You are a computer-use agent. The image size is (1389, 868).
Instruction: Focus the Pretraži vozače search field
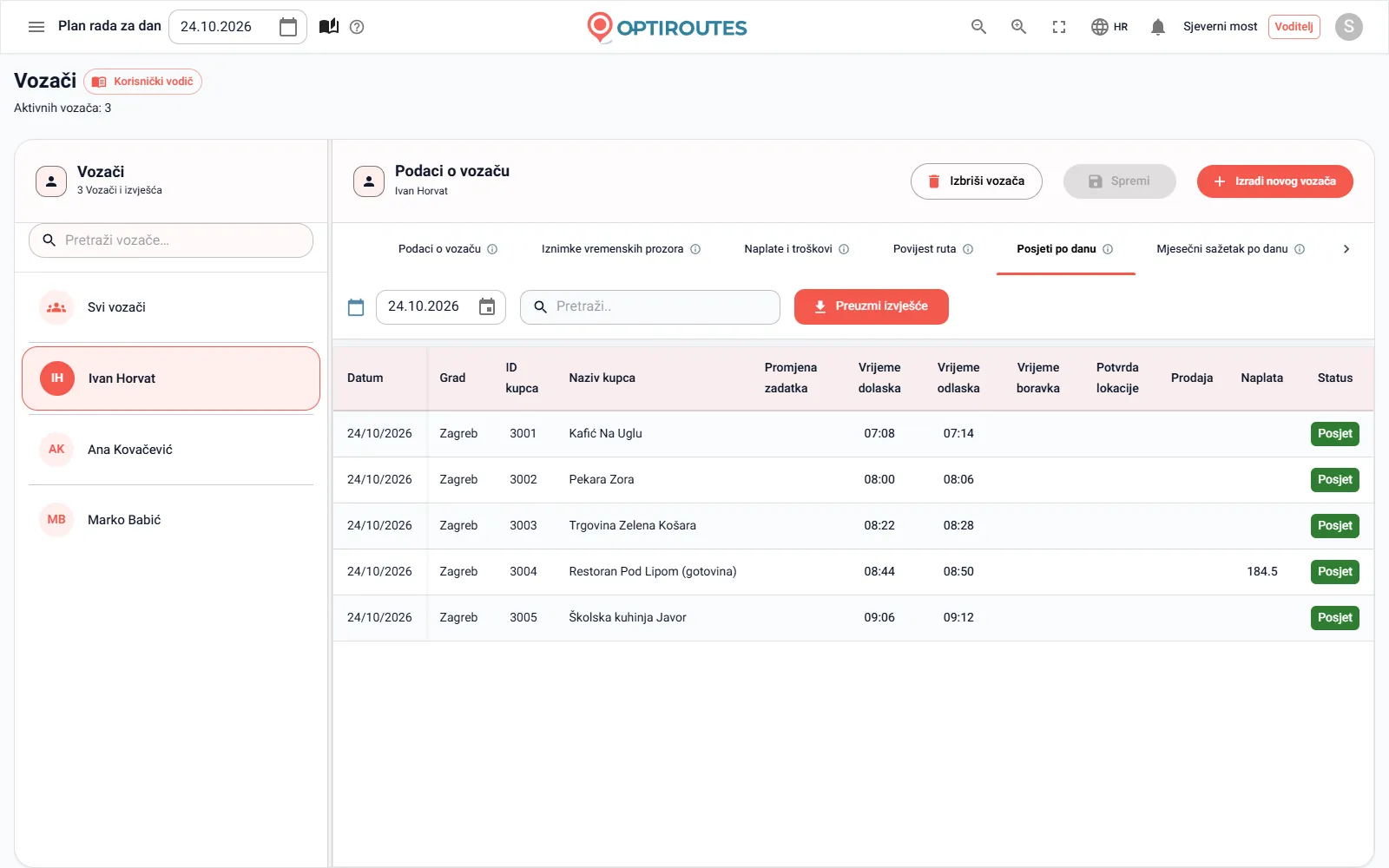tap(171, 240)
